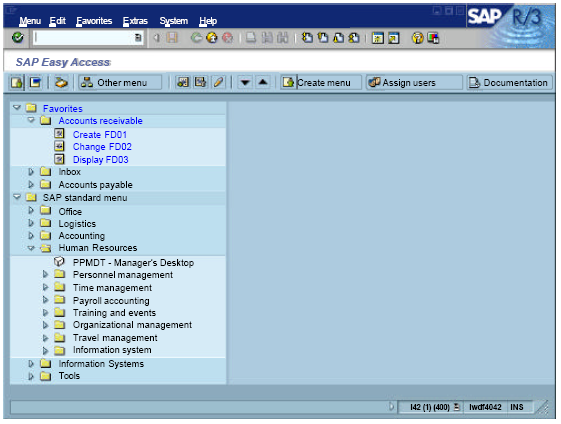
Task: Open the Customize local layout icon
Action: (x=433, y=38)
